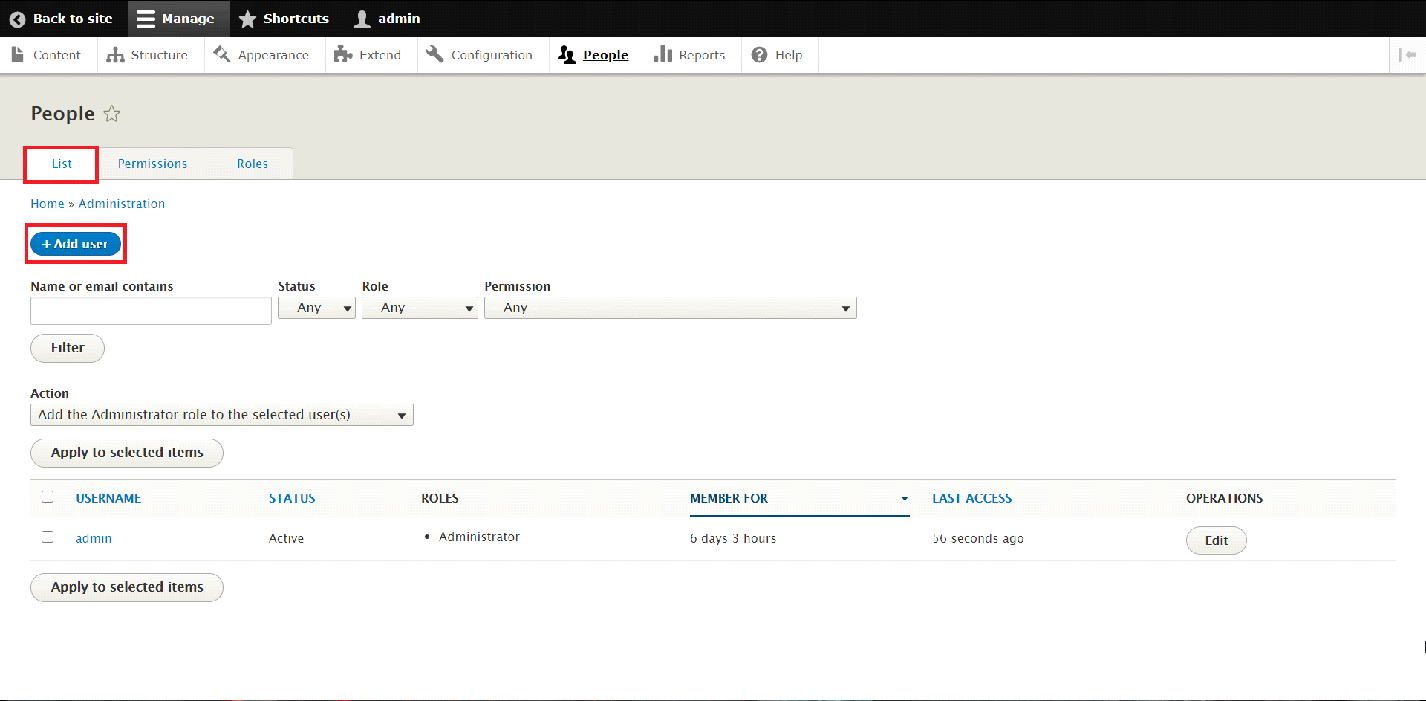Collapse toolbar with orientation toggle arrow

tap(1408, 56)
